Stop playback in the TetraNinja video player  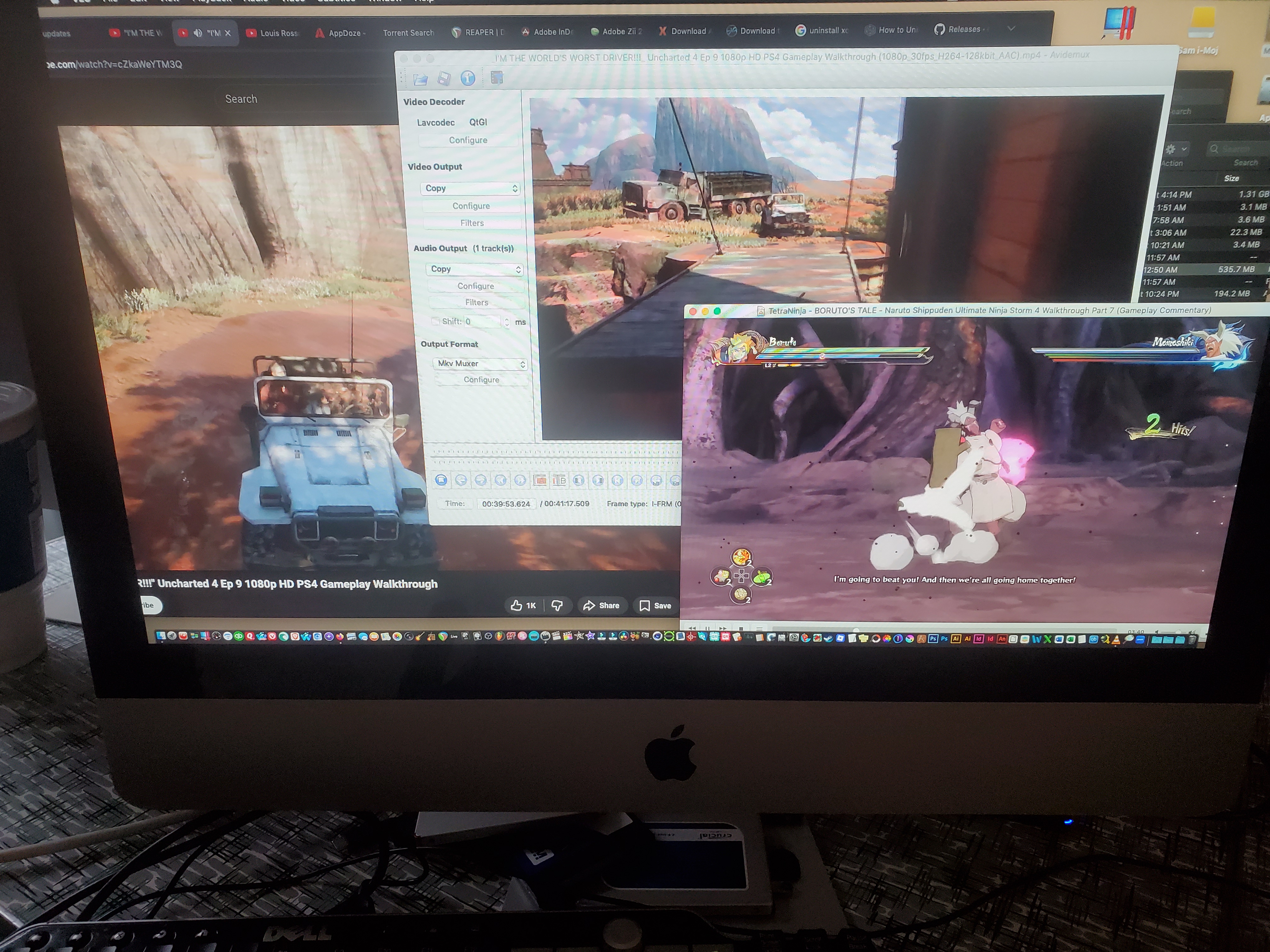click(x=741, y=628)
